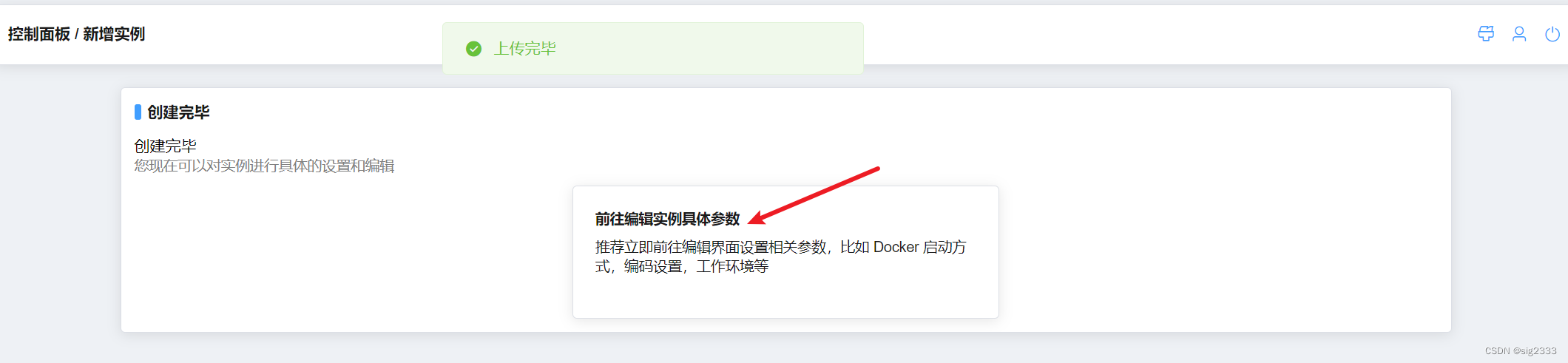1568x363 pixels.
Task: Click the 创建完毕 subtitle text
Action: 166,146
